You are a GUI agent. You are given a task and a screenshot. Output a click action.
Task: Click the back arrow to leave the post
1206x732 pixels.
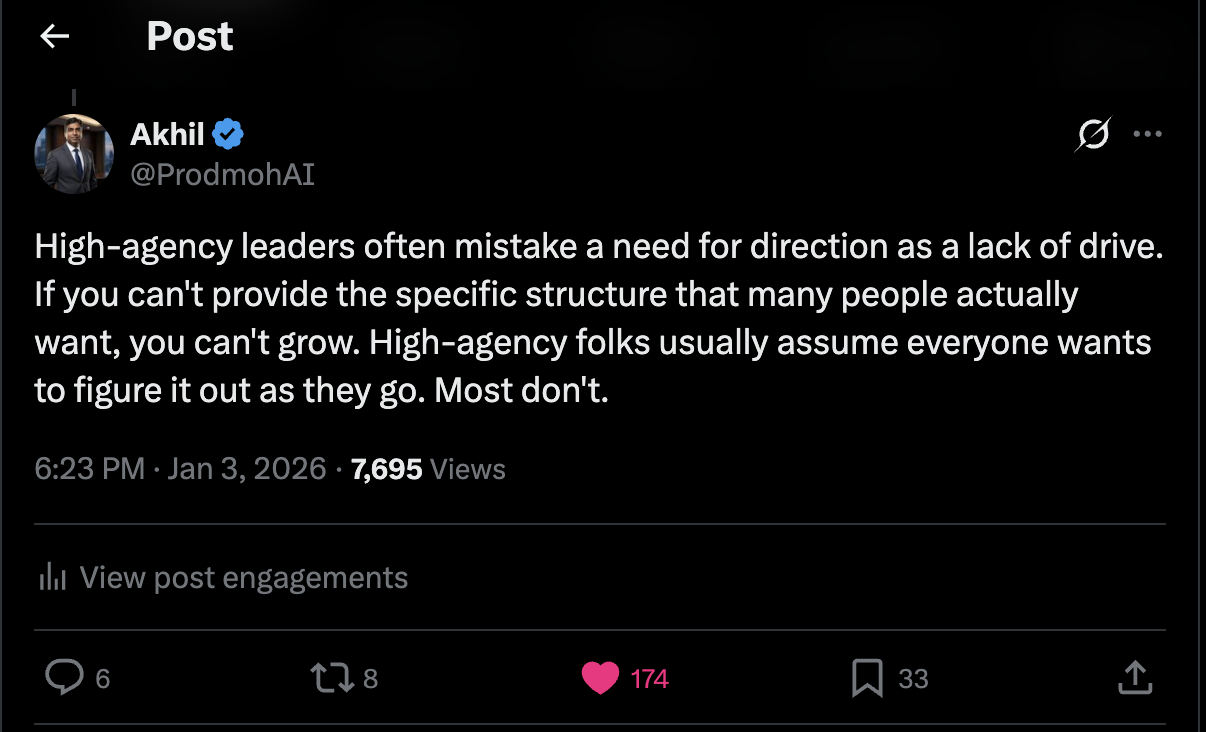pos(55,37)
